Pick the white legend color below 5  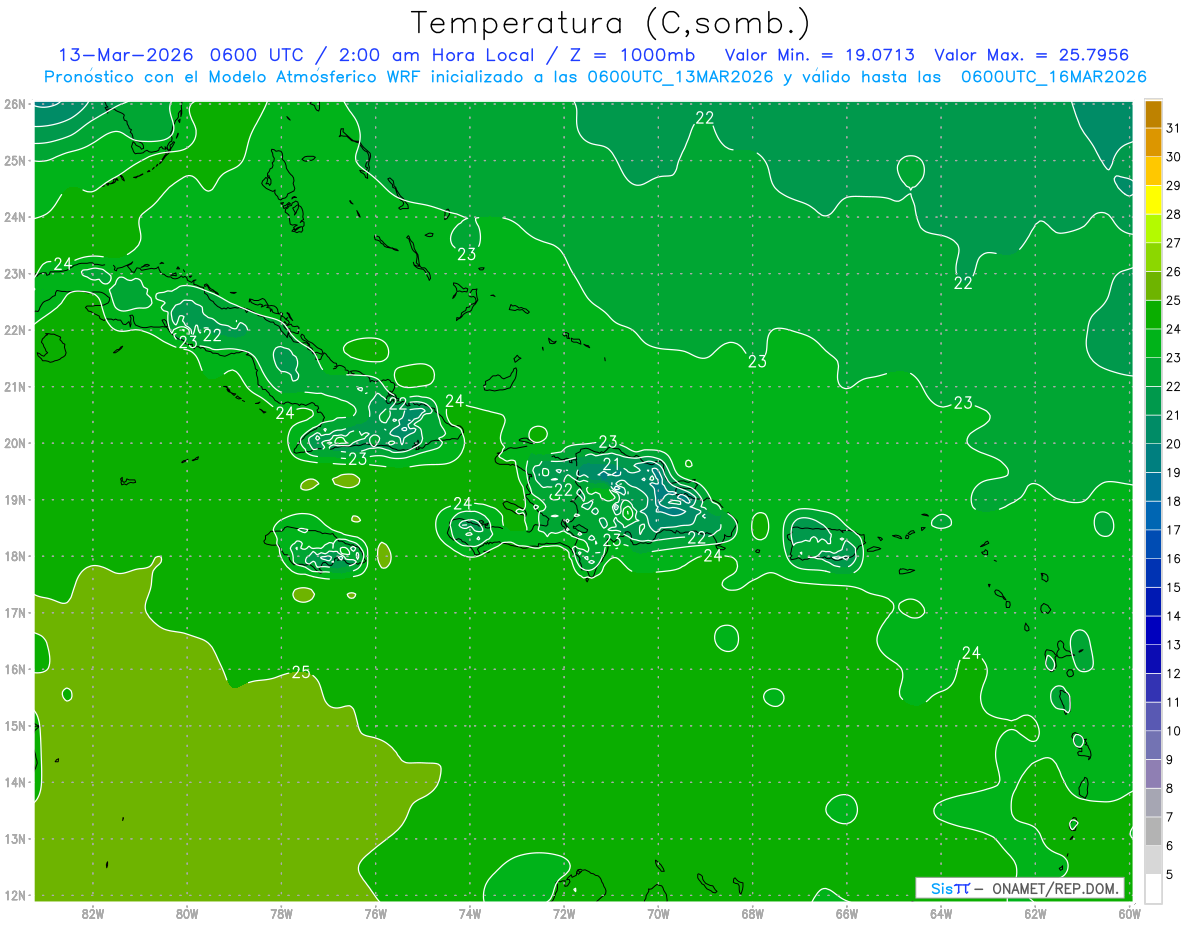tap(1153, 888)
